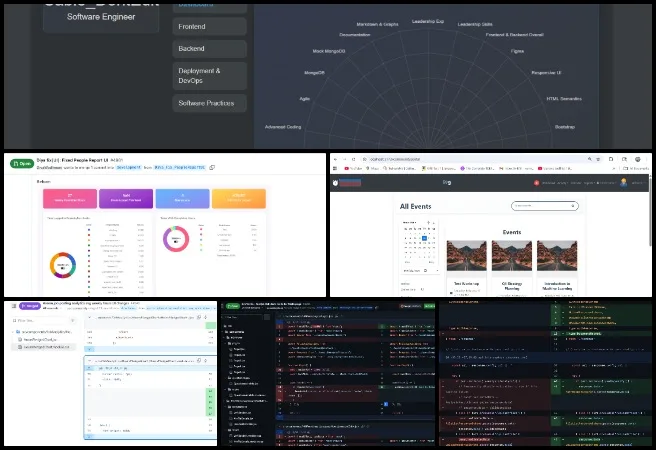Open the Maps bookmark
656x450 pixels.
(x=372, y=169)
